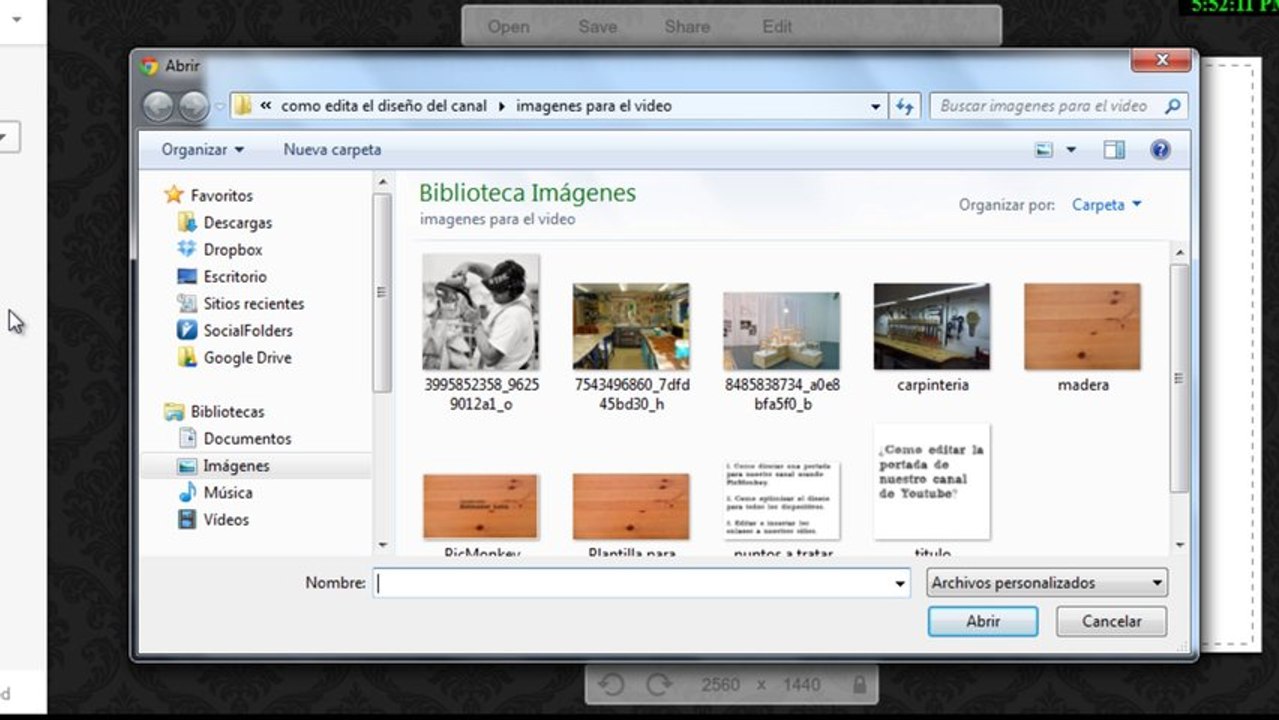Screen dimensions: 1279x720
Task: Click the forward navigation arrow in Abrir dialog
Action: (x=192, y=106)
